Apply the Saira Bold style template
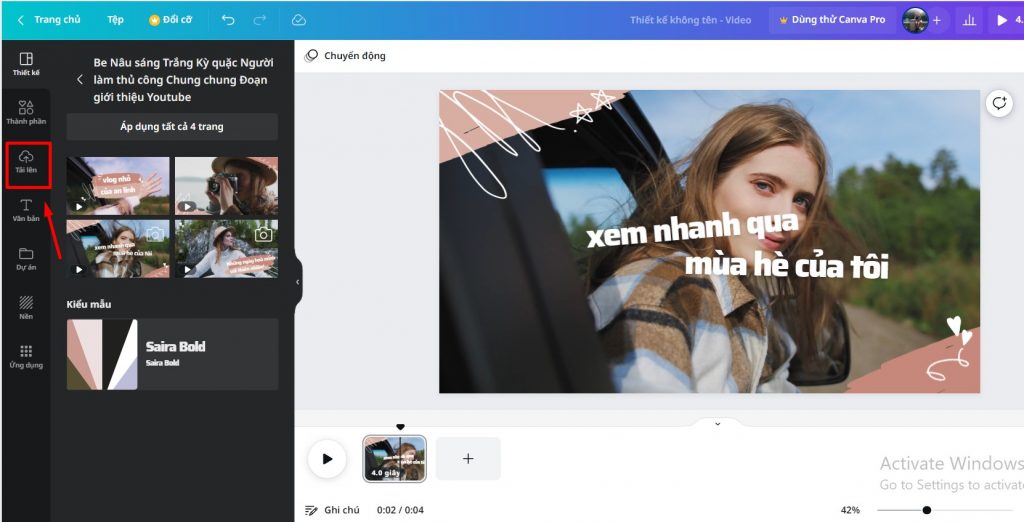The width and height of the screenshot is (1024, 522). (172, 354)
